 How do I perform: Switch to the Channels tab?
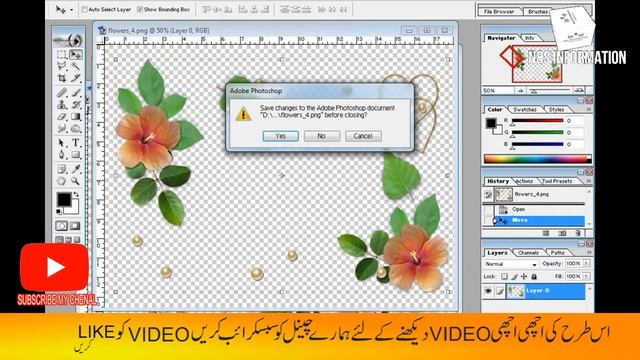(528, 253)
